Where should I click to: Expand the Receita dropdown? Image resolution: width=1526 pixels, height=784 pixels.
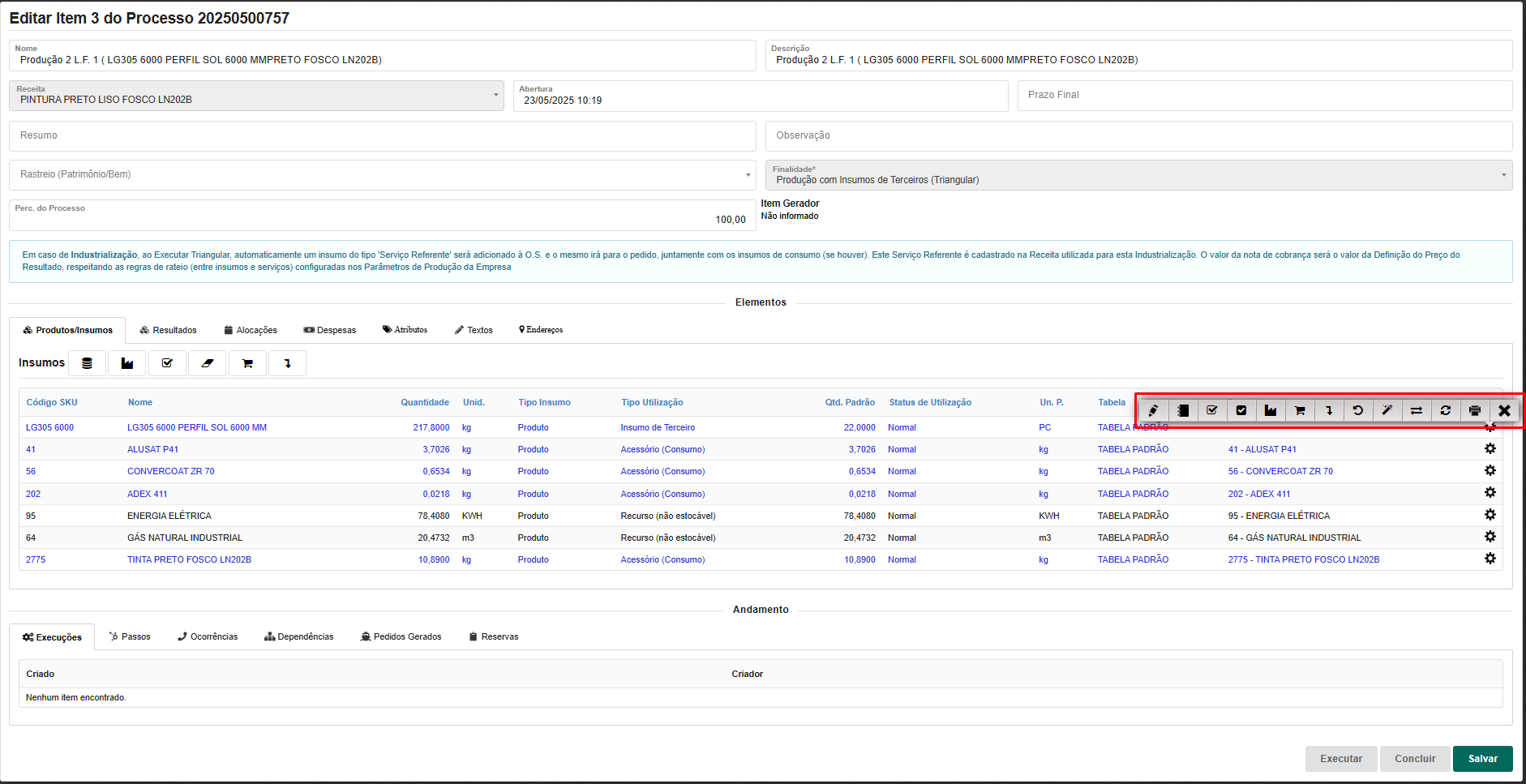(x=495, y=96)
